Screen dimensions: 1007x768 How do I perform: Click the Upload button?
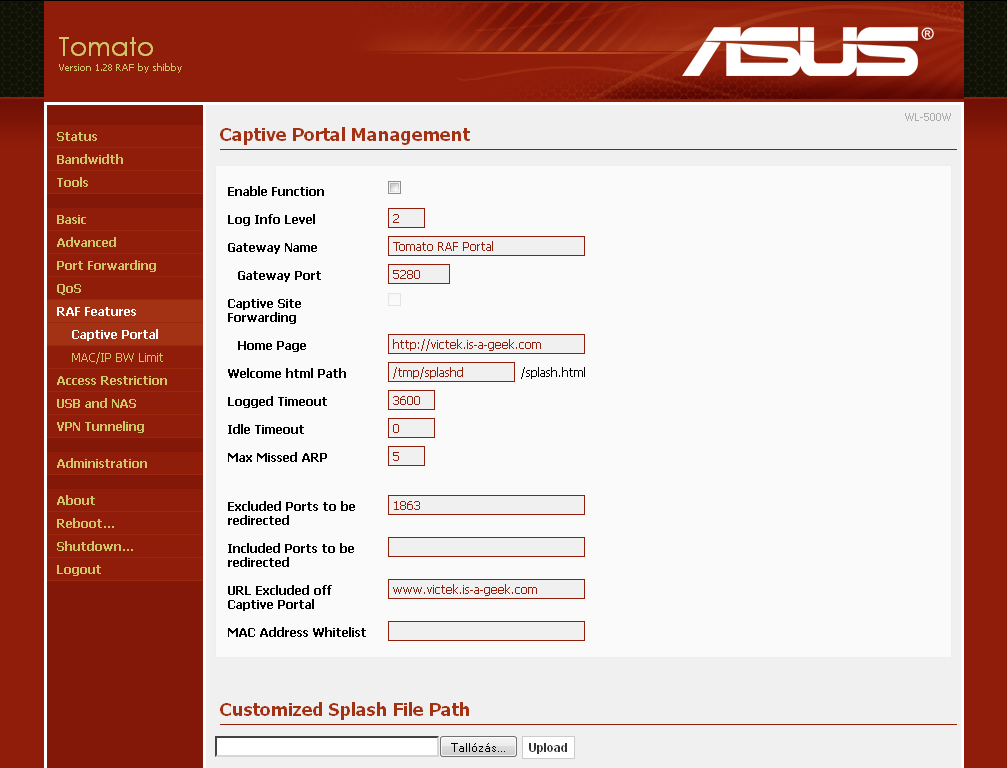point(548,747)
